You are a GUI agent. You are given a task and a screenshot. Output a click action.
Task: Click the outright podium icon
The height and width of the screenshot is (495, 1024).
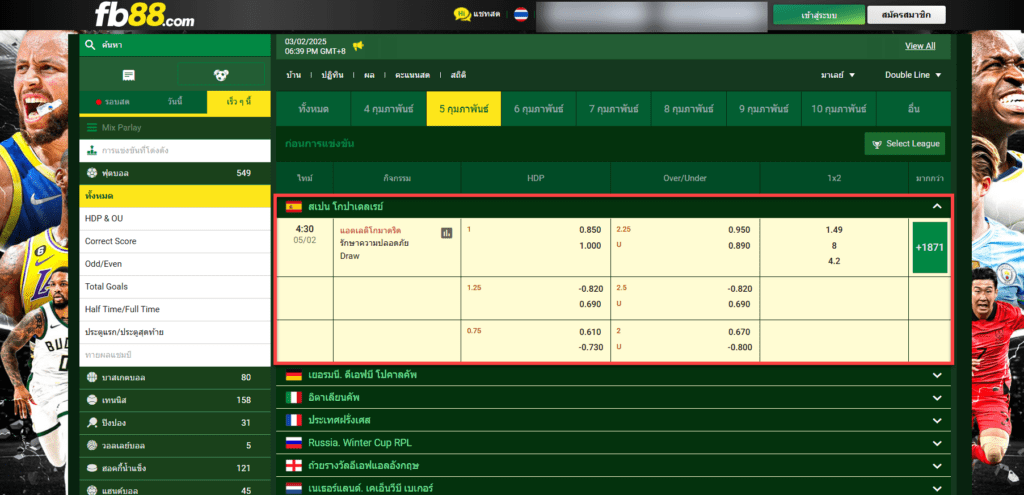tap(91, 150)
